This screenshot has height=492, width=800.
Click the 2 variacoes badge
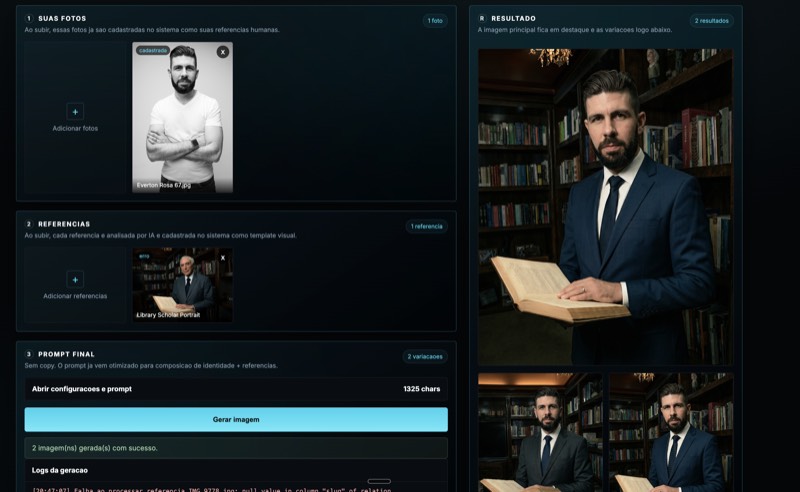tap(424, 356)
